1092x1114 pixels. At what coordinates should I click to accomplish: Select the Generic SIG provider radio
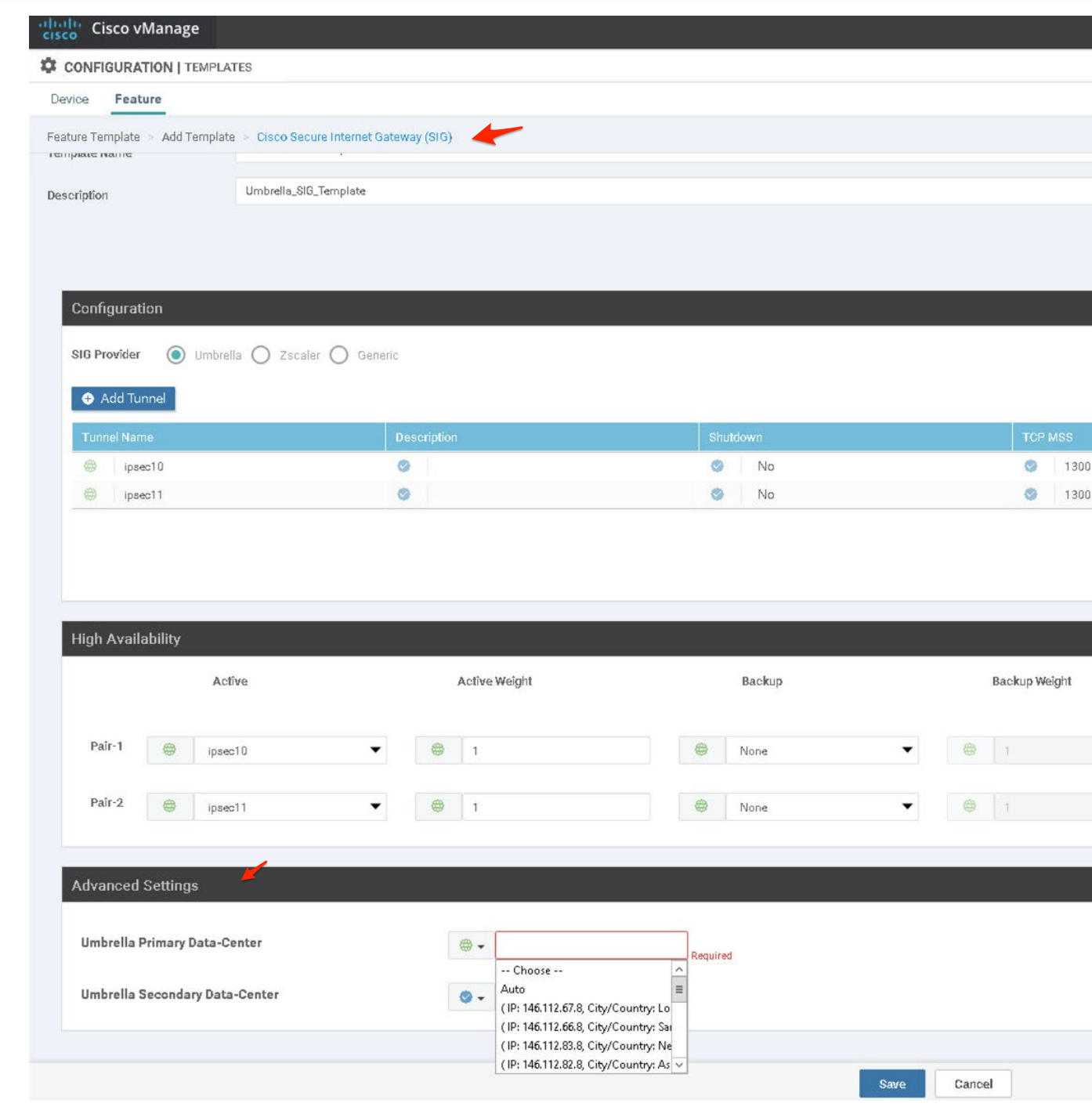pyautogui.click(x=339, y=355)
